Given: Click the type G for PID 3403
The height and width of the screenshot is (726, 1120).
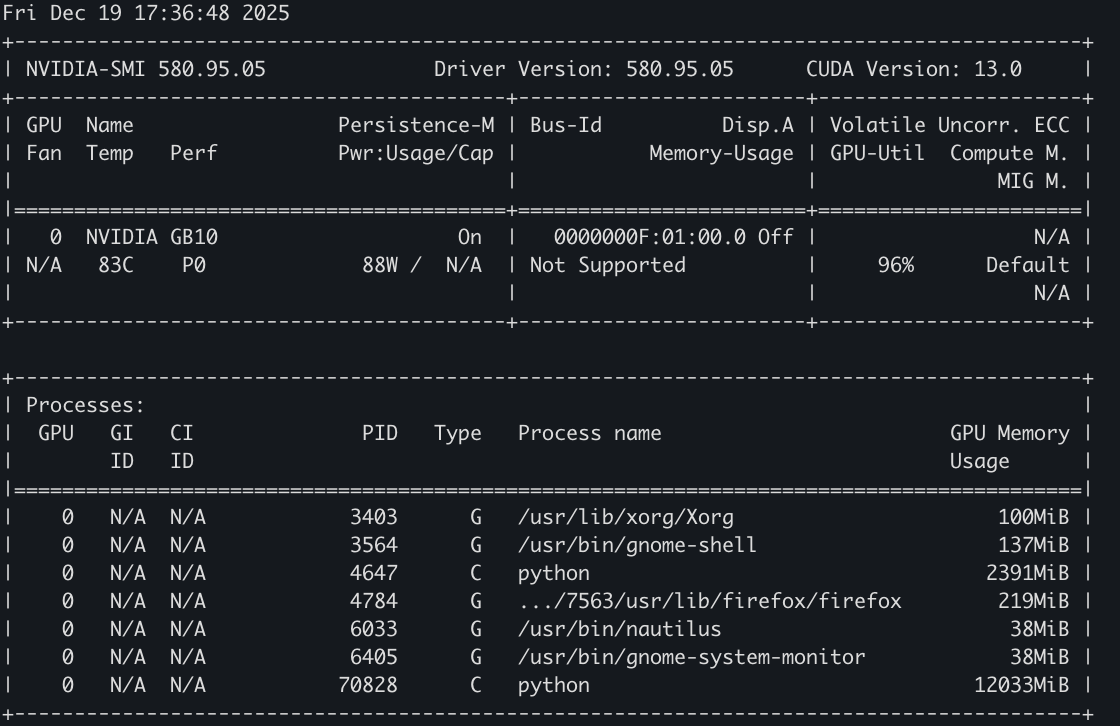Looking at the screenshot, I should pos(476,517).
